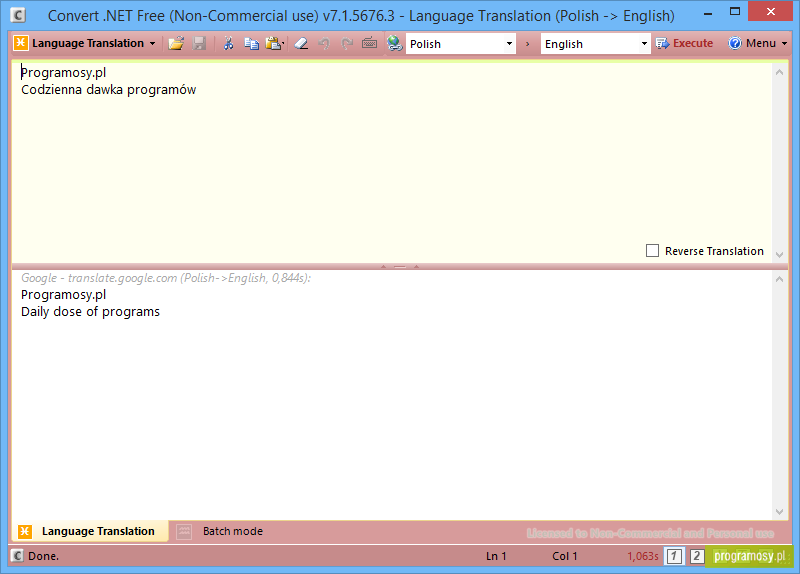Image resolution: width=800 pixels, height=574 pixels.
Task: Open the on-screen keyboard icon
Action: pyautogui.click(x=369, y=43)
